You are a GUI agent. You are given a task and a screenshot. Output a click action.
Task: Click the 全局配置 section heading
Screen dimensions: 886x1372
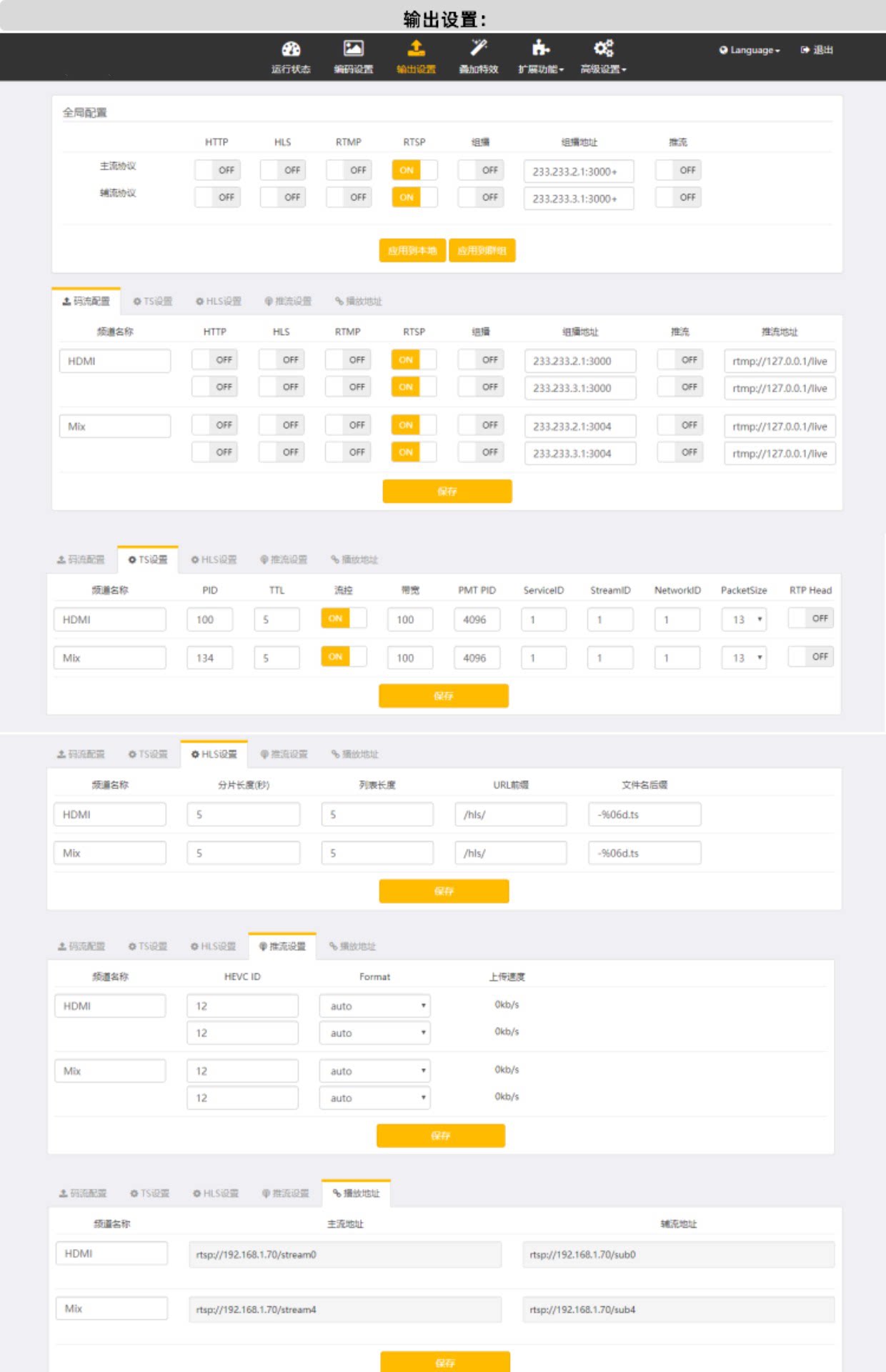84,112
